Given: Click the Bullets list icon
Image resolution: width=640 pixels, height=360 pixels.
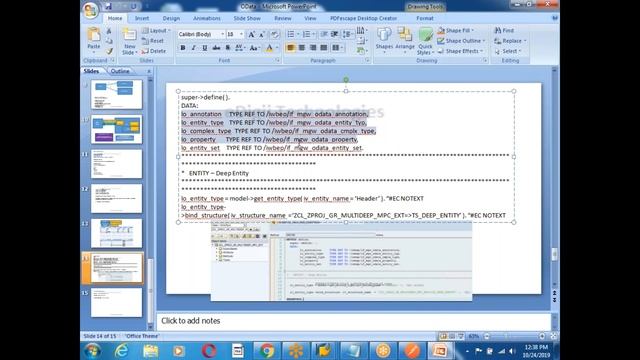Looking at the screenshot, I should coord(292,34).
